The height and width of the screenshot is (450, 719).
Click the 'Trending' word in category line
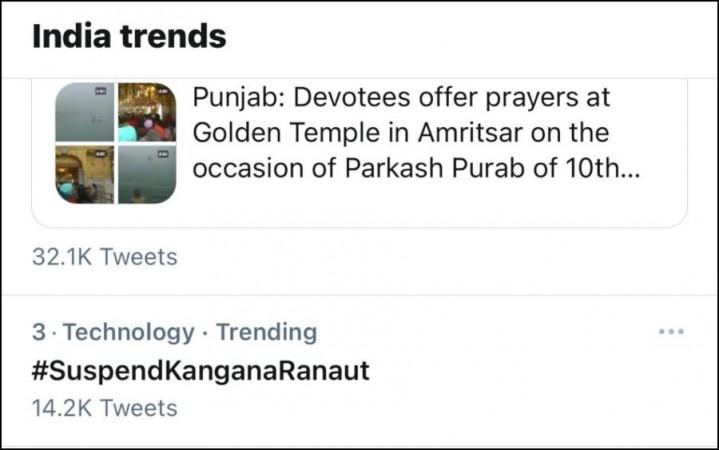click(267, 332)
